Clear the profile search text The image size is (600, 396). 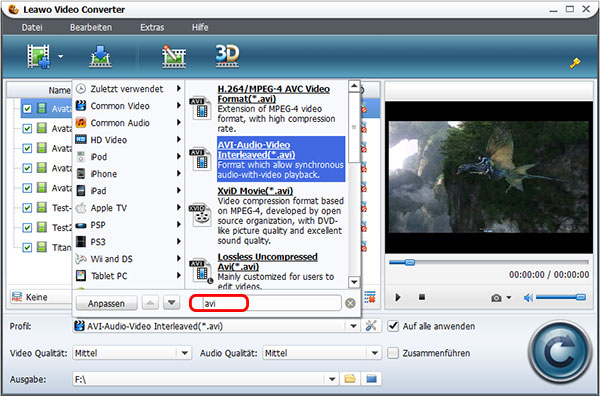(x=350, y=303)
